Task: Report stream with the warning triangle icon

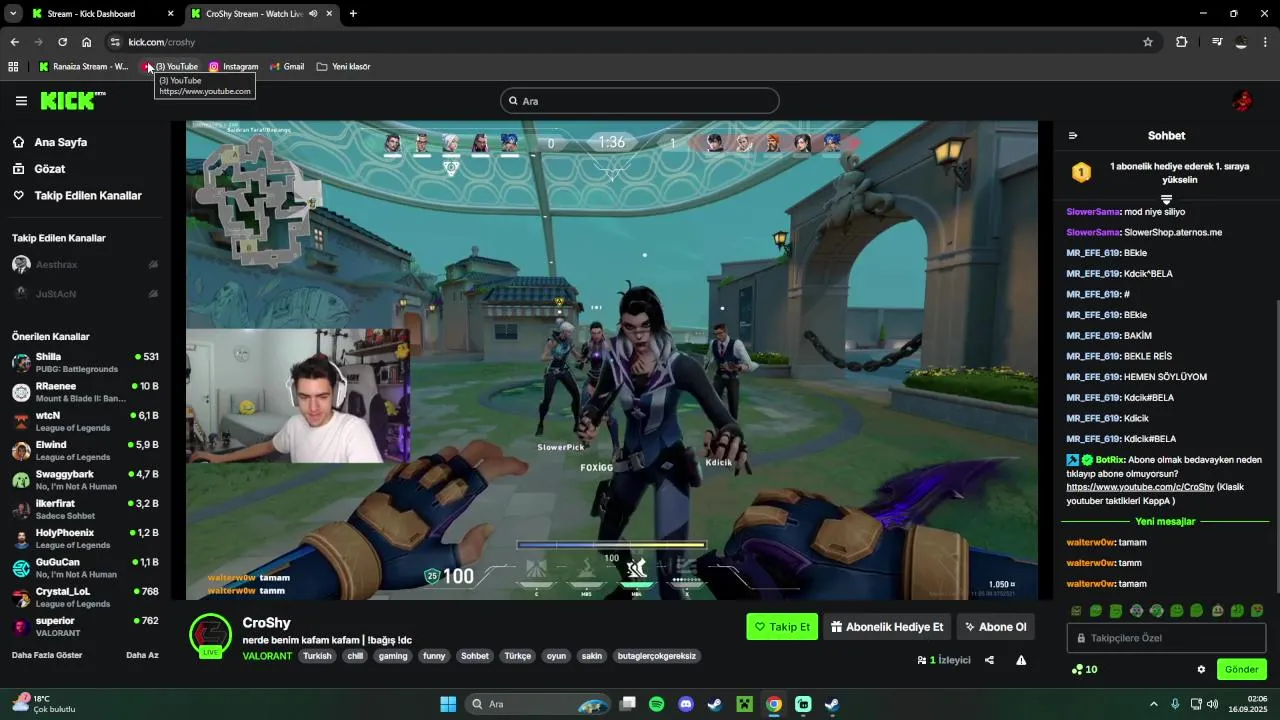Action: (1021, 660)
